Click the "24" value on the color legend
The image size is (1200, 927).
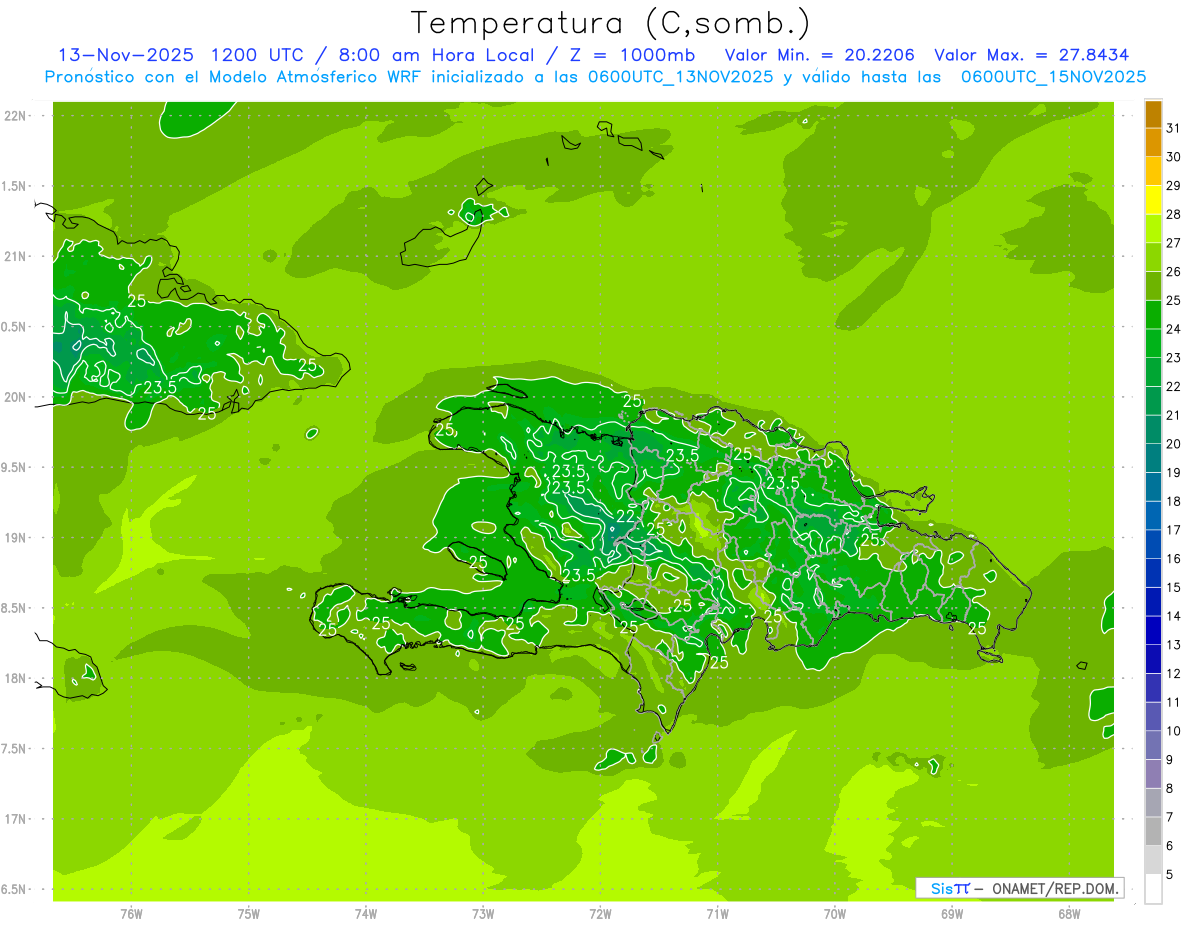1173,329
